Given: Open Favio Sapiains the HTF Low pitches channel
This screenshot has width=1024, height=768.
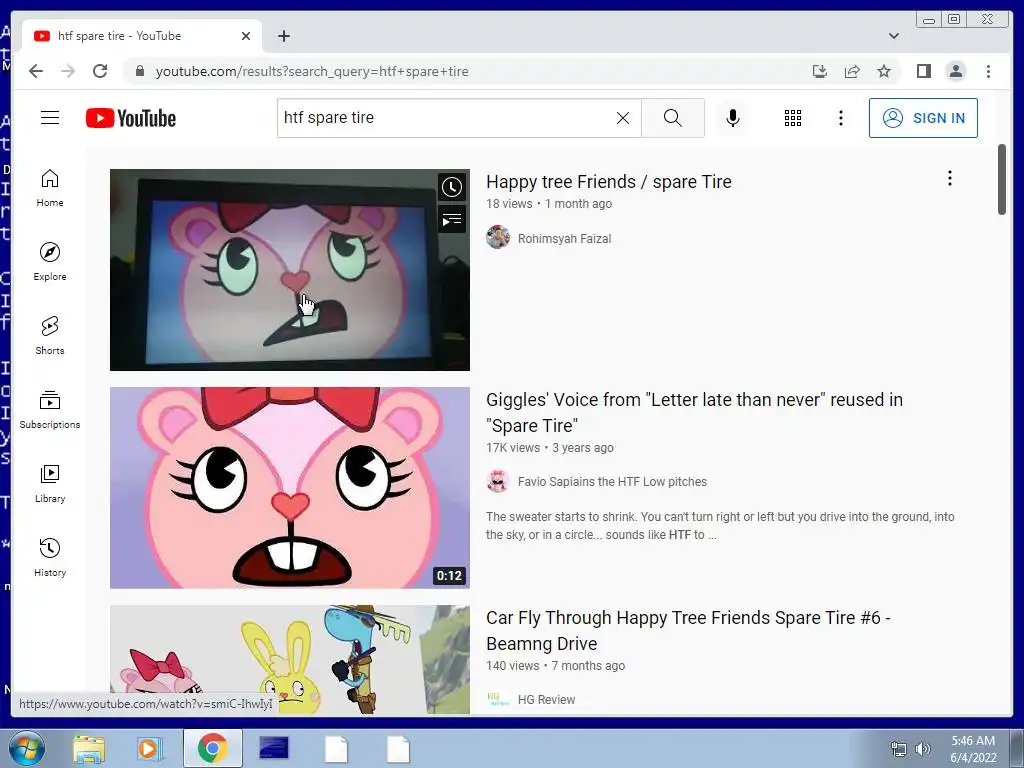Looking at the screenshot, I should point(612,482).
